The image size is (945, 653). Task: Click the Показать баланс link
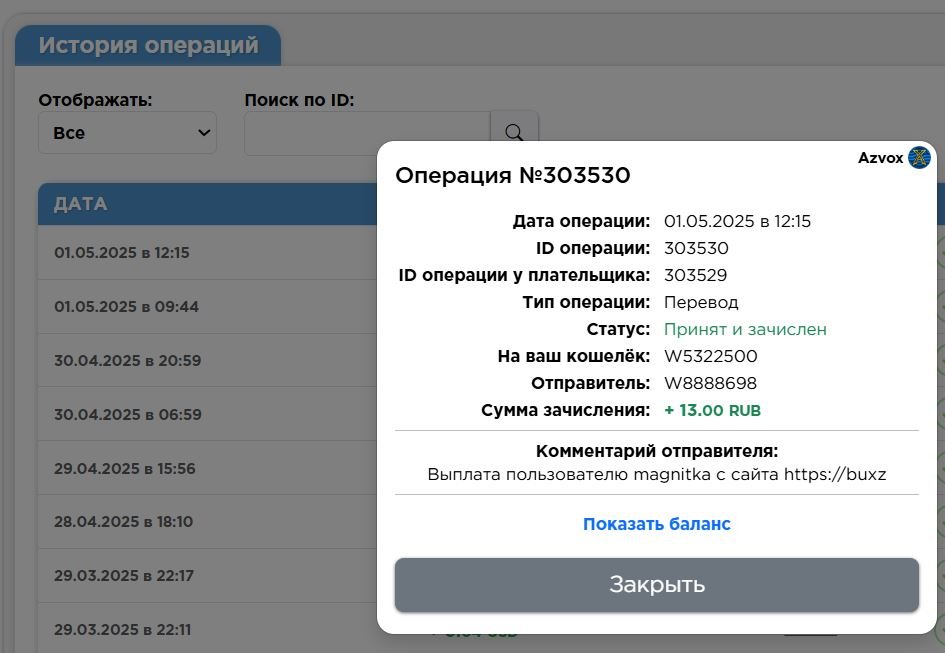[x=656, y=524]
